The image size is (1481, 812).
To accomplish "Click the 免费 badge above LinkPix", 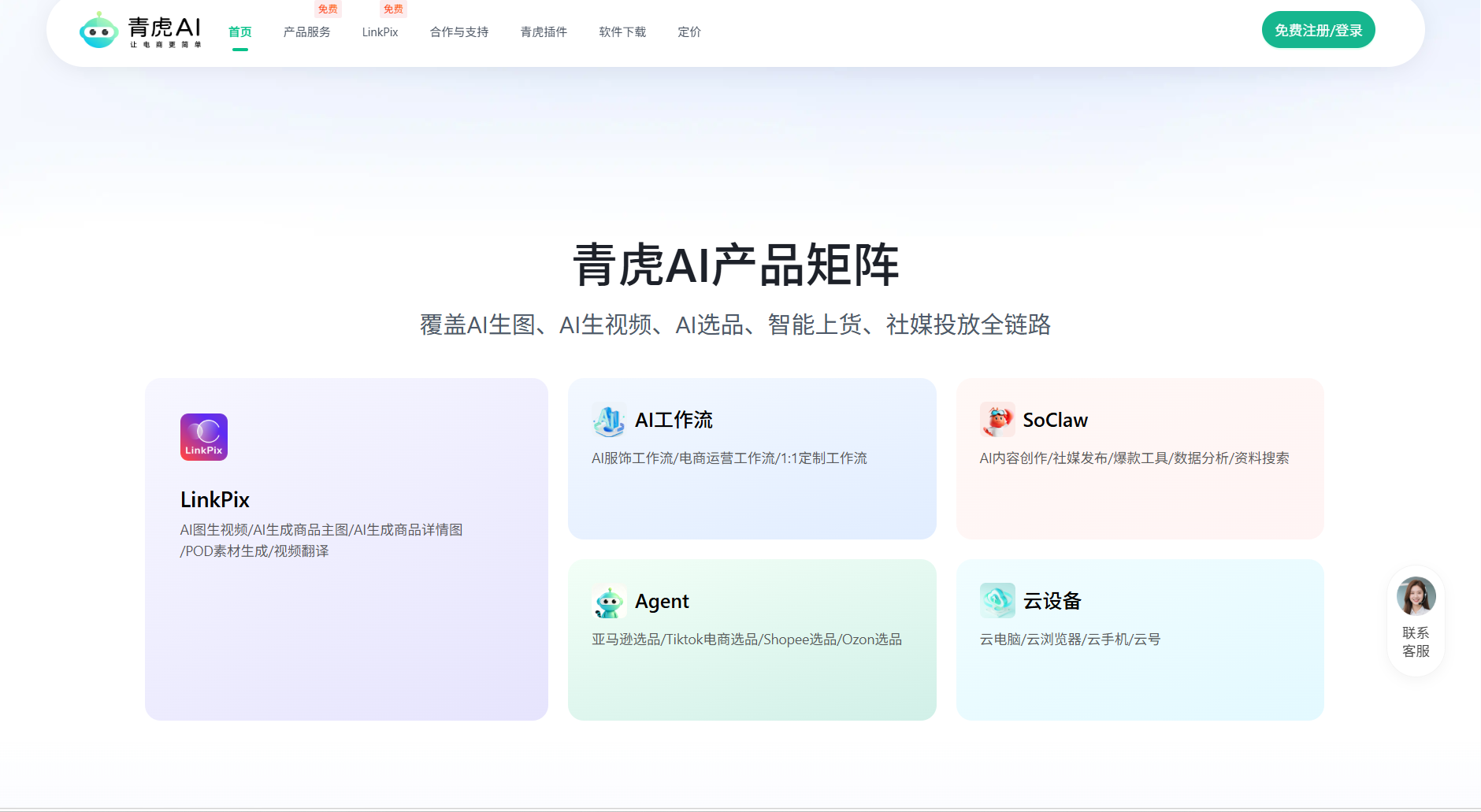I will (x=393, y=9).
